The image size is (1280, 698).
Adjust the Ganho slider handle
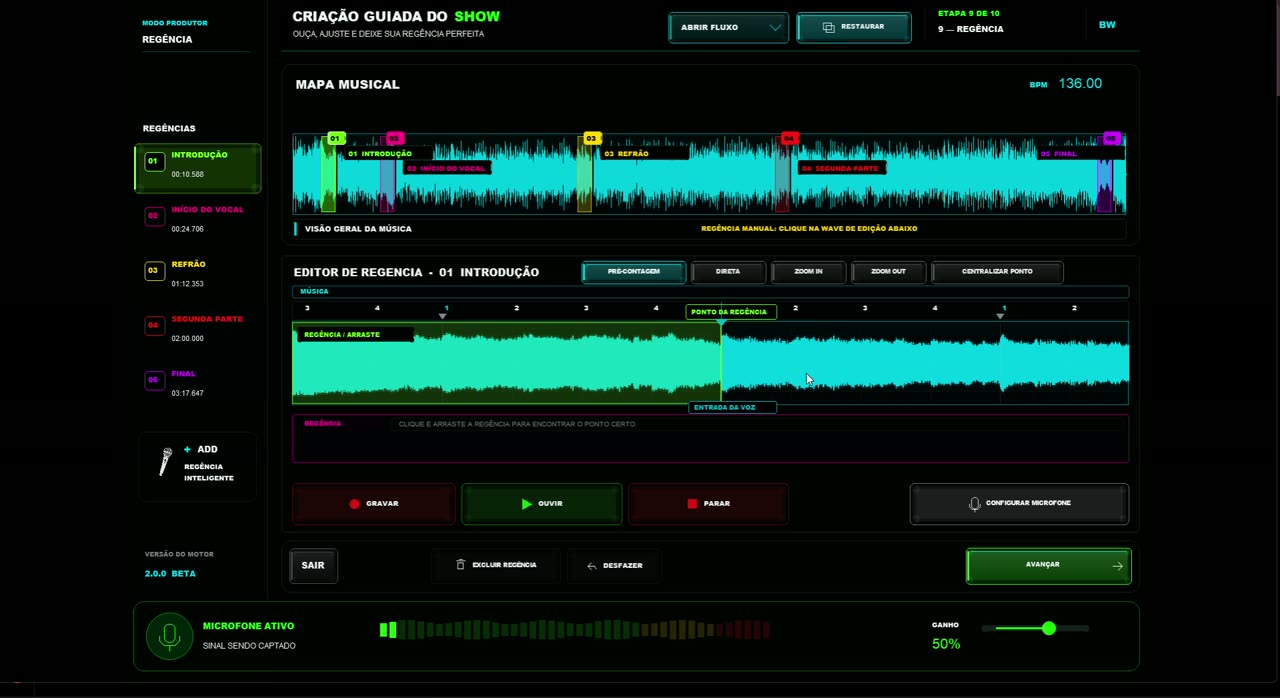(x=1048, y=628)
